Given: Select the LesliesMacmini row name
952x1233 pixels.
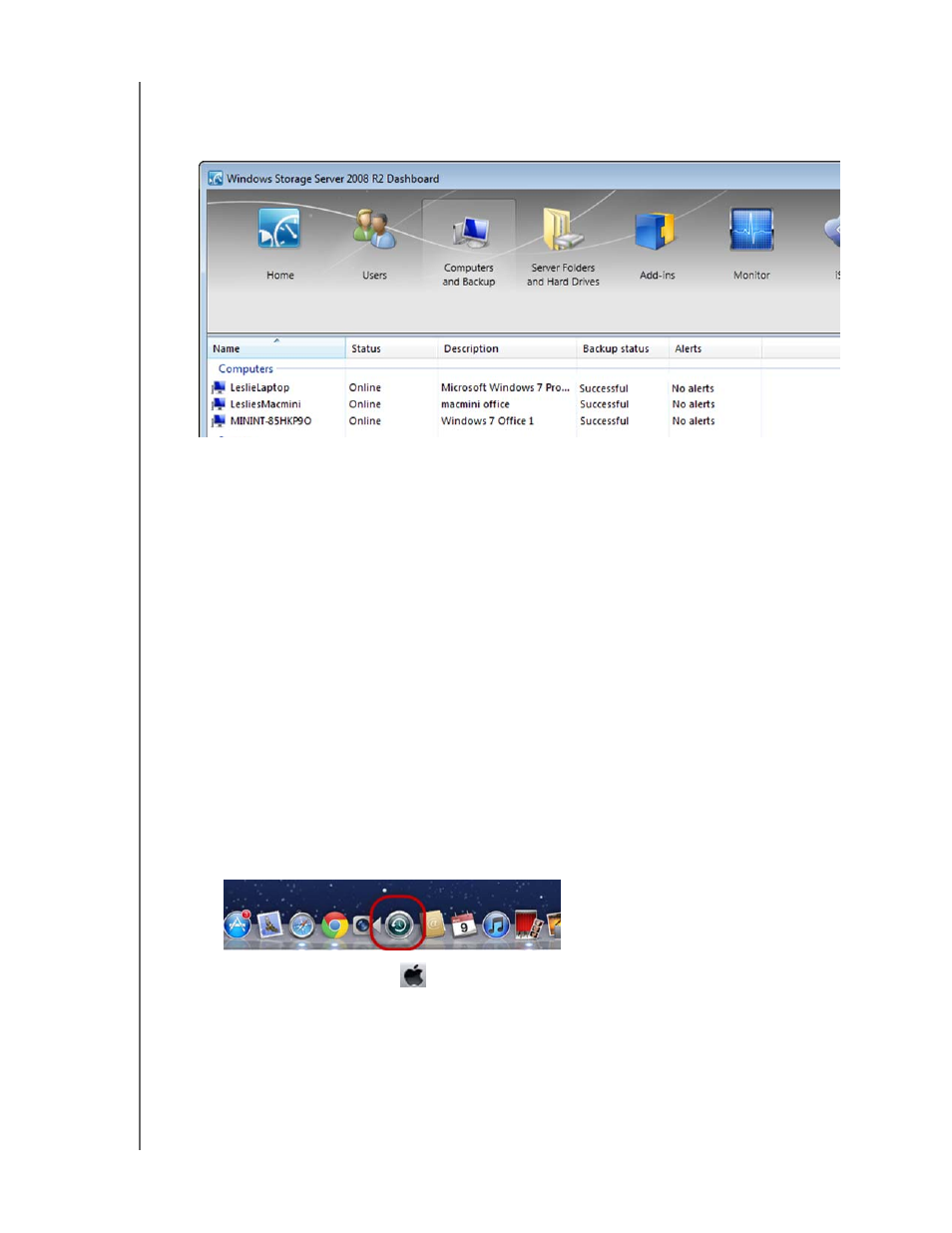Looking at the screenshot, I should coord(265,404).
